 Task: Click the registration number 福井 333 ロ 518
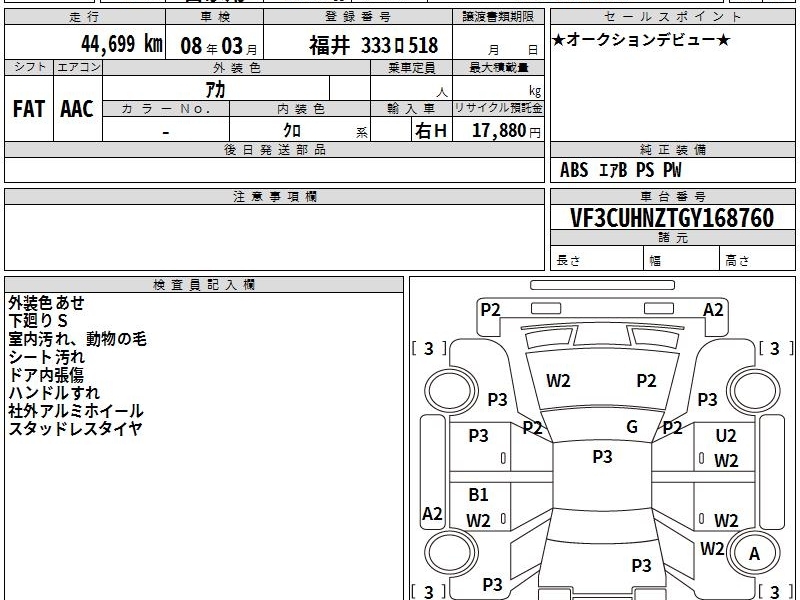(x=373, y=45)
